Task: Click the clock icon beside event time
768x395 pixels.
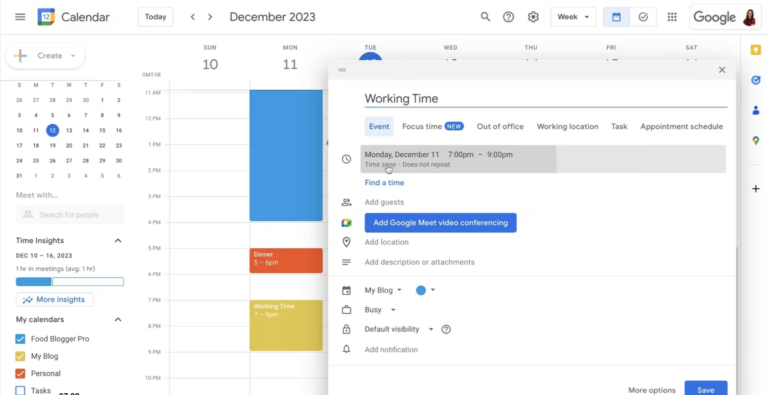Action: (x=346, y=159)
